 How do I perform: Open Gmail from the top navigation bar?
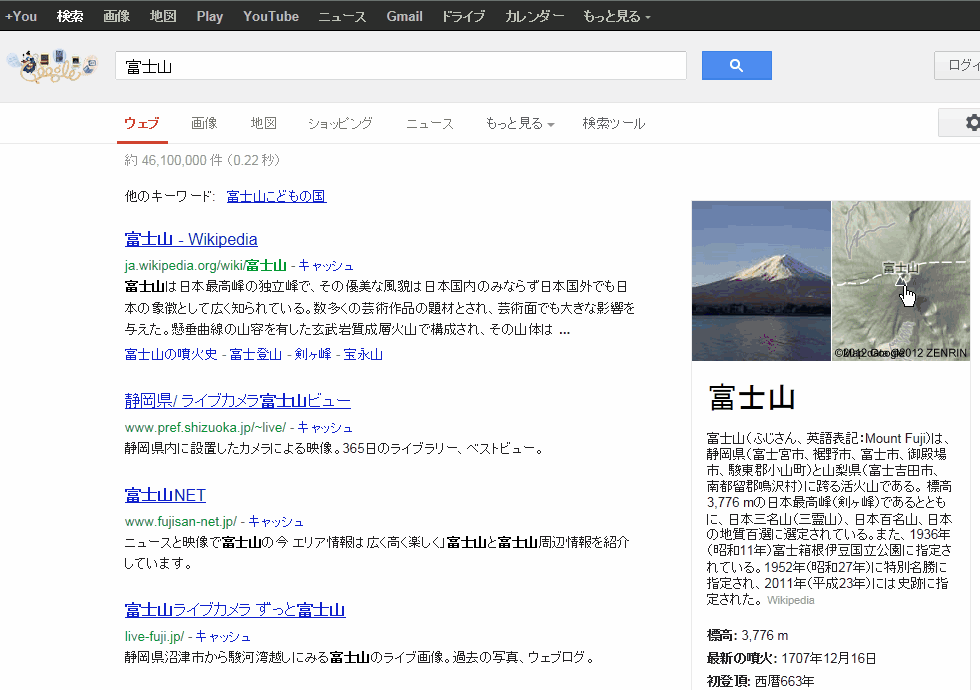404,16
